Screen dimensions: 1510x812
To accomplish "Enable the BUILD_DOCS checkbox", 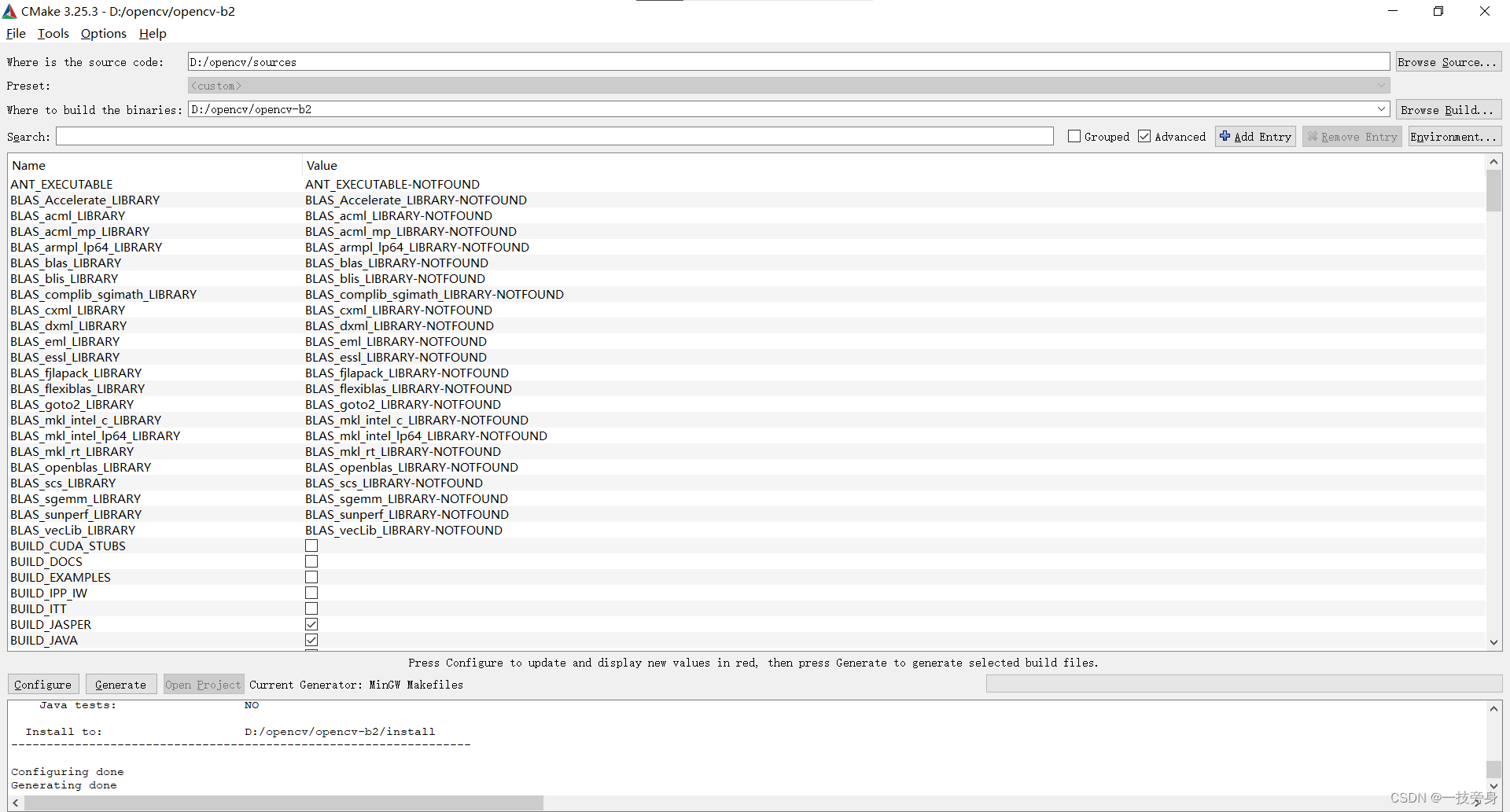I will tap(311, 560).
